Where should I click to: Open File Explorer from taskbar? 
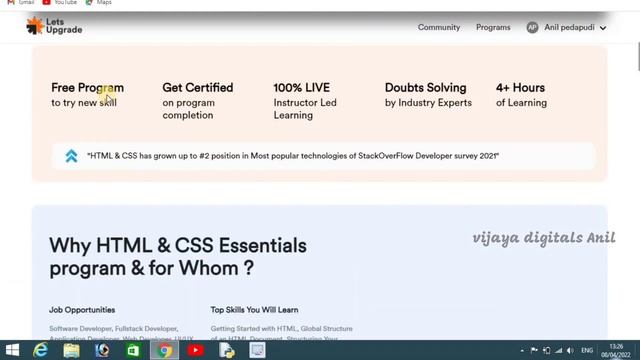click(x=71, y=350)
